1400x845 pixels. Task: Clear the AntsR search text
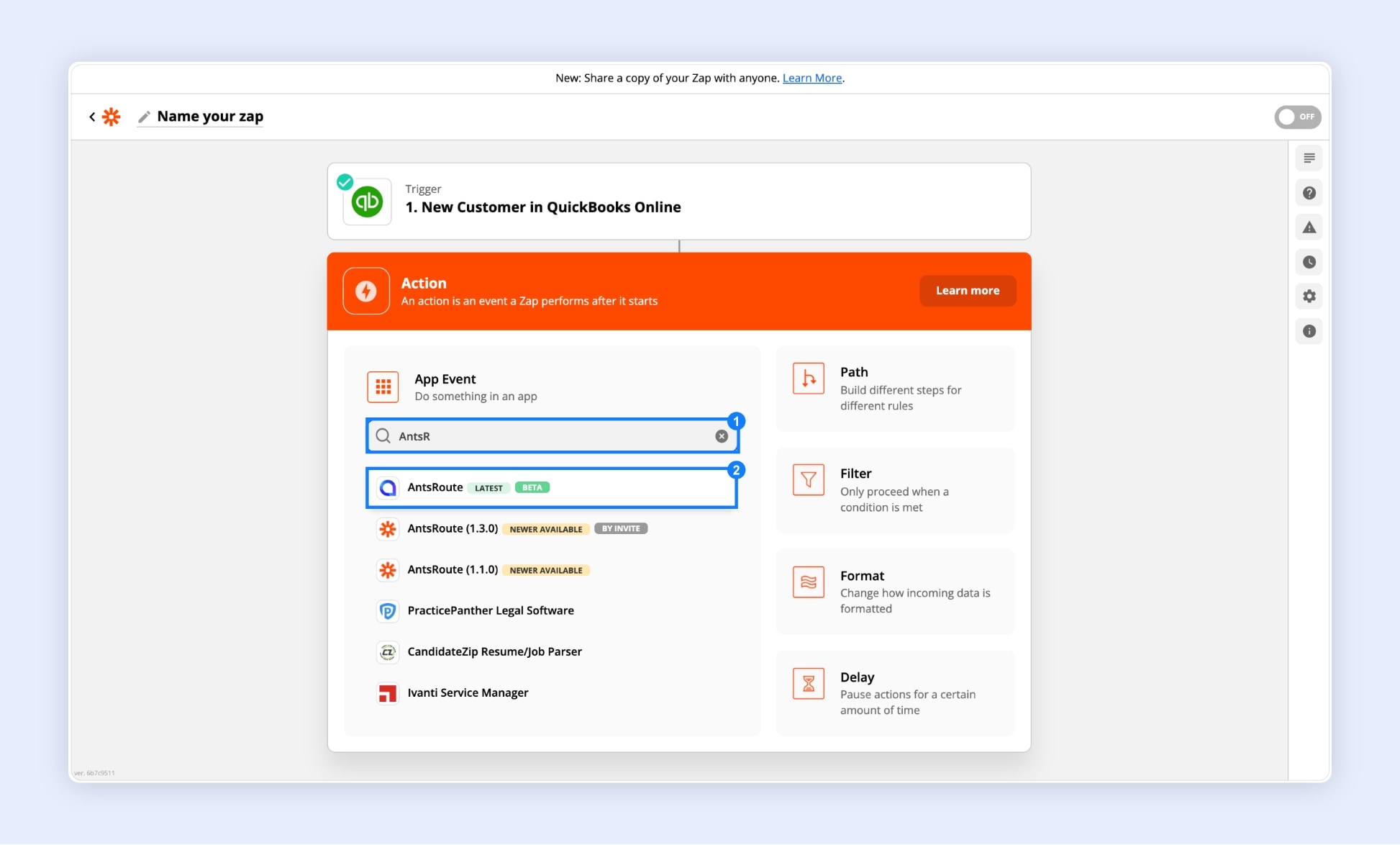pyautogui.click(x=722, y=436)
